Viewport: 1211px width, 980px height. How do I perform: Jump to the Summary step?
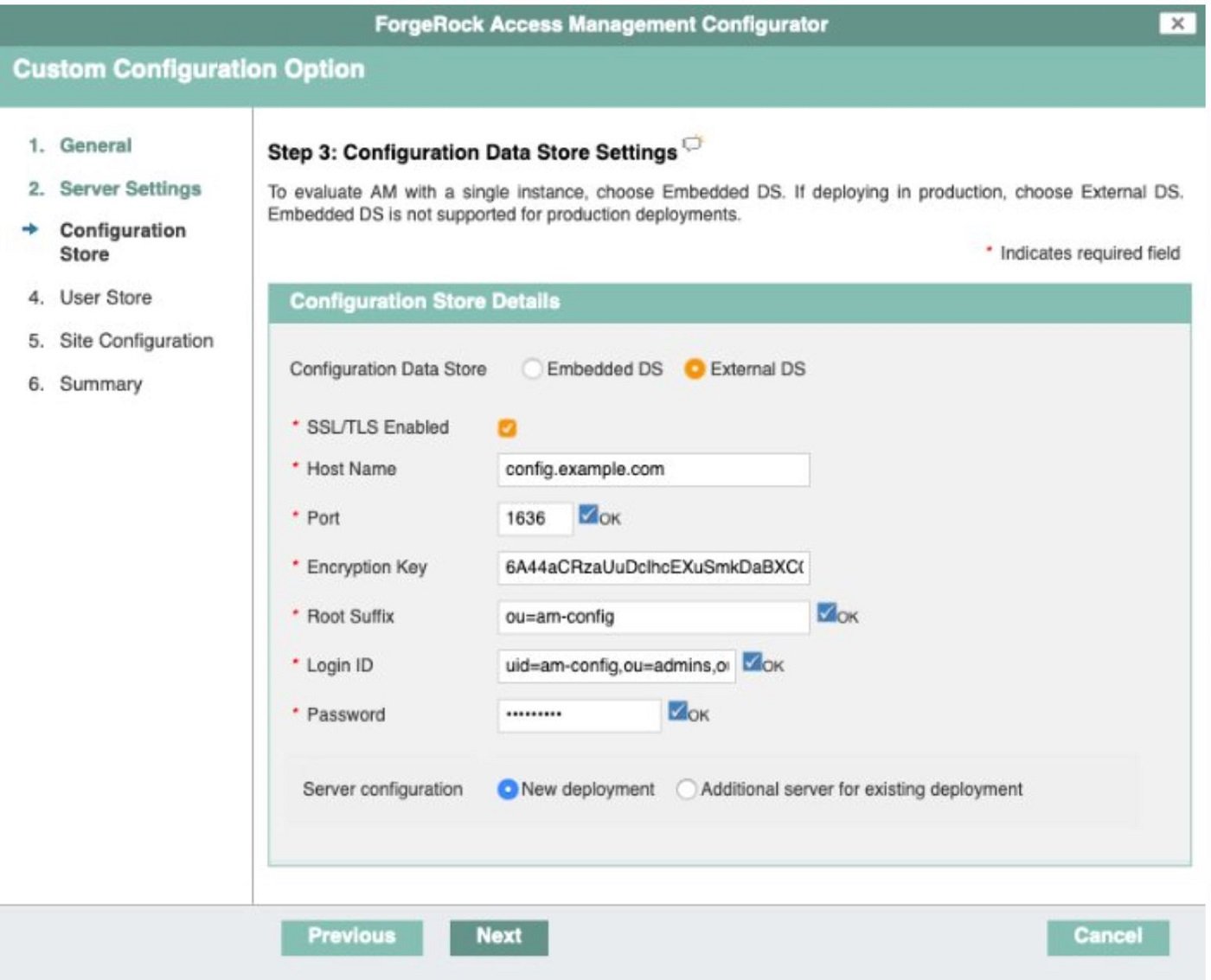(100, 383)
